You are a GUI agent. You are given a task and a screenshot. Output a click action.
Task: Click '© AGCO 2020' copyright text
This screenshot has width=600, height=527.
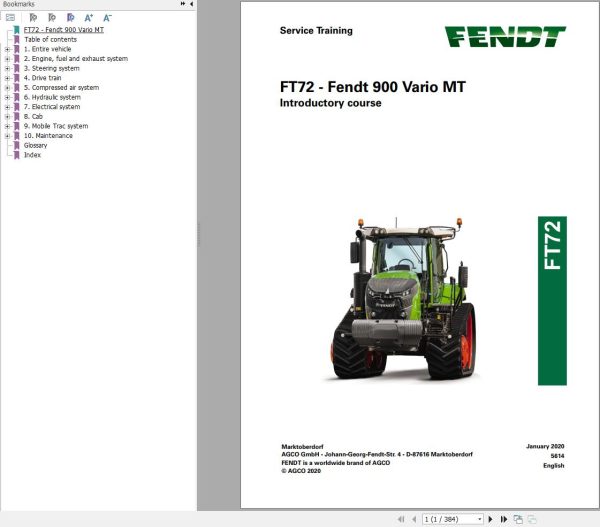point(301,471)
